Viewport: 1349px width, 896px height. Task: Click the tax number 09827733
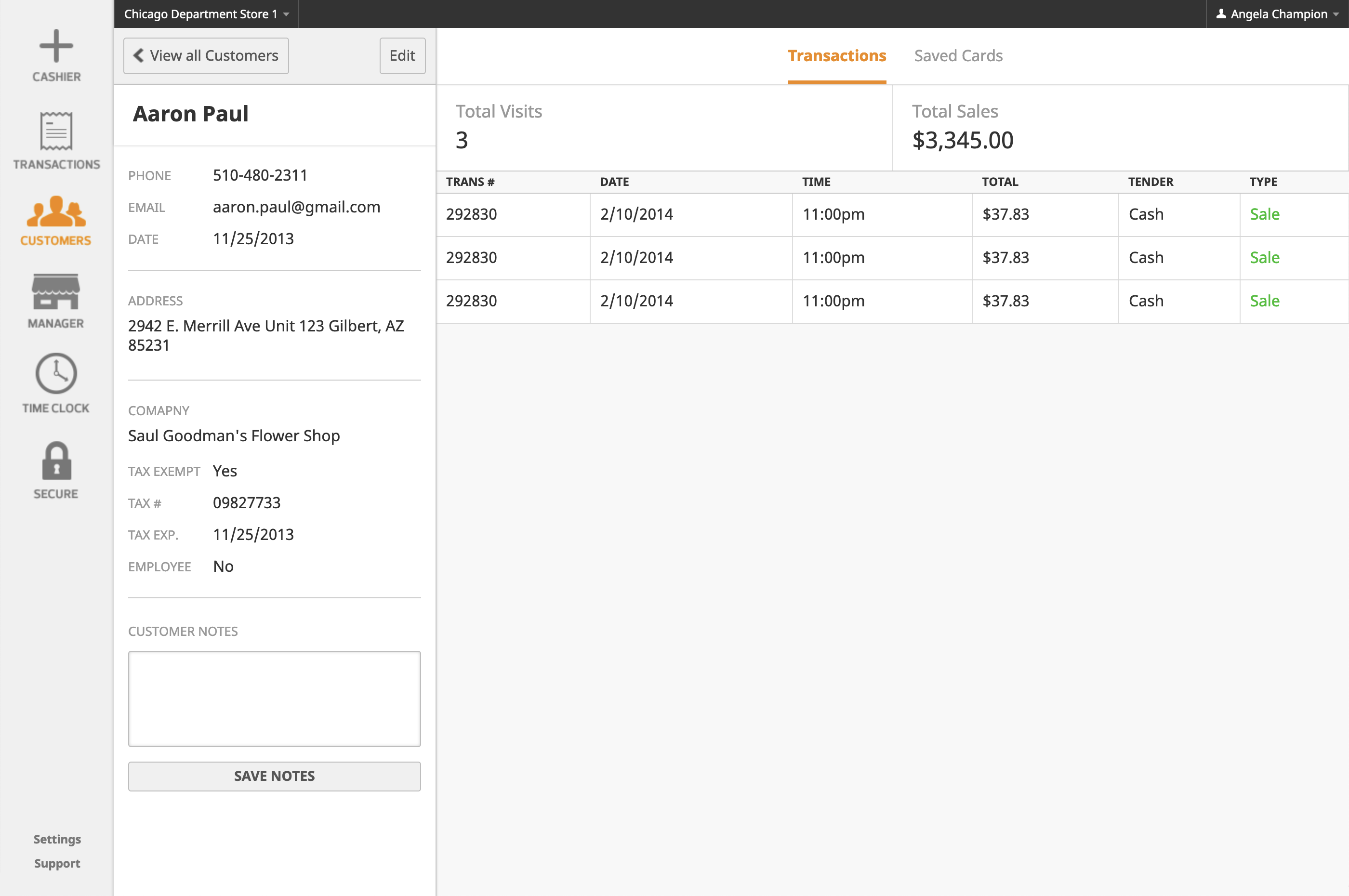pos(247,503)
